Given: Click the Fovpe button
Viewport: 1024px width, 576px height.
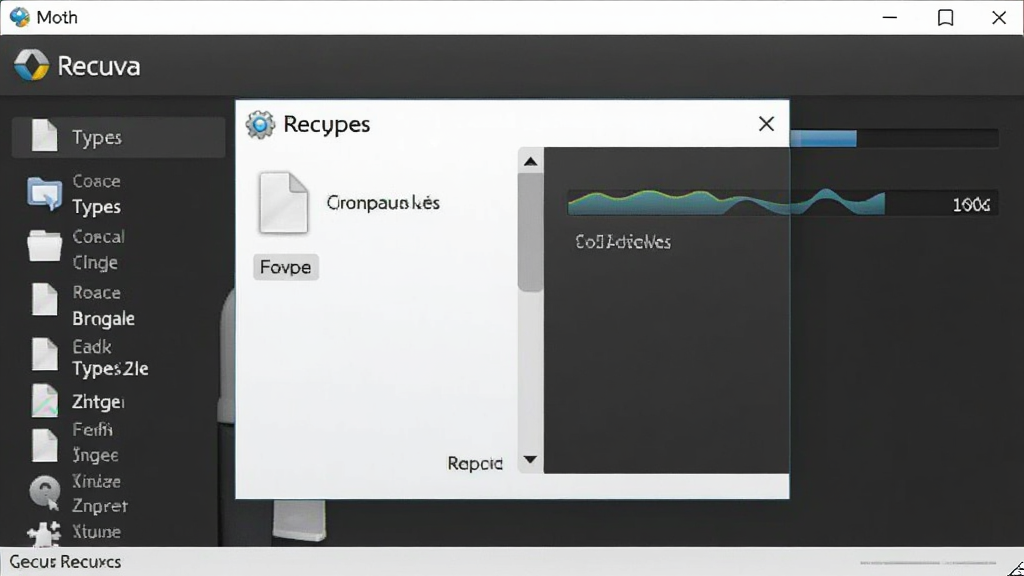Looking at the screenshot, I should [285, 267].
